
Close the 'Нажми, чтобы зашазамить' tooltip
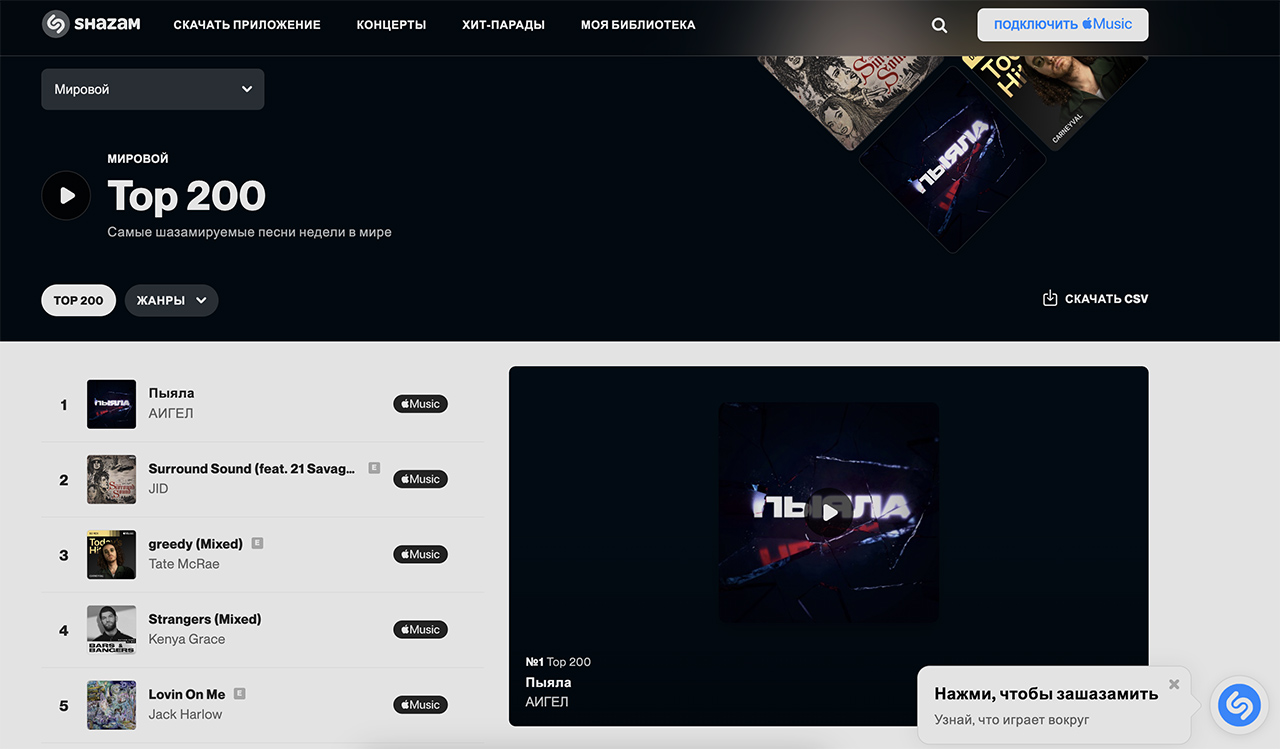click(1174, 685)
